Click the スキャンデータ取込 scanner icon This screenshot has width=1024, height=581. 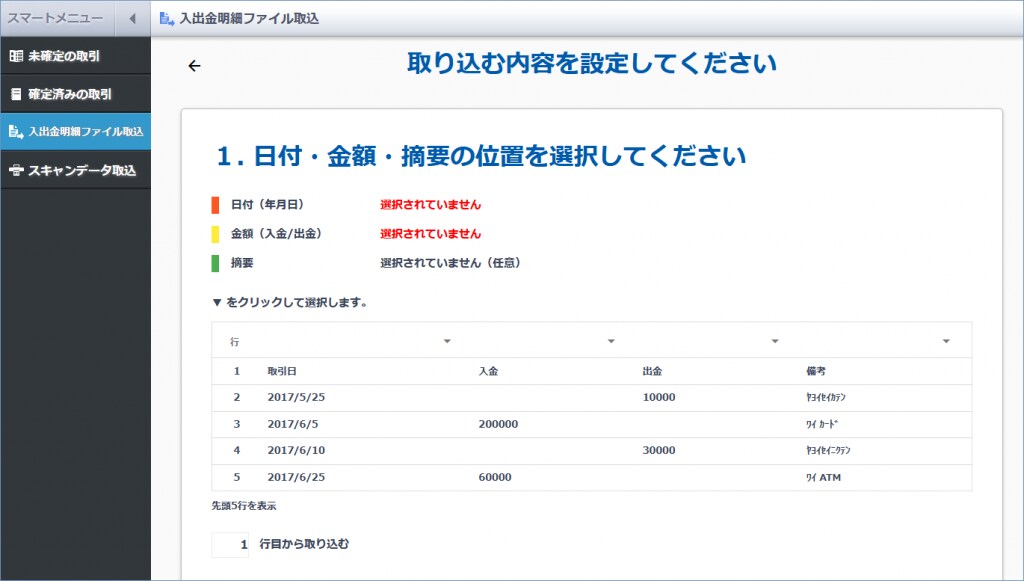16,170
